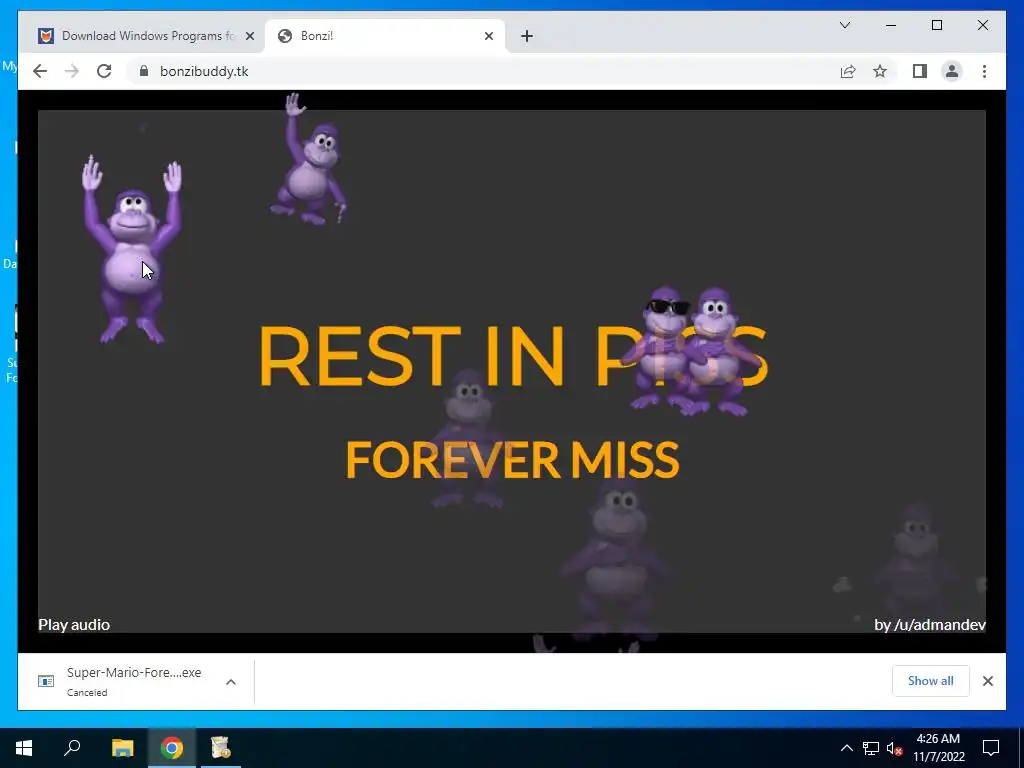Open the Chrome profile avatar menu
This screenshot has width=1024, height=768.
tap(952, 71)
